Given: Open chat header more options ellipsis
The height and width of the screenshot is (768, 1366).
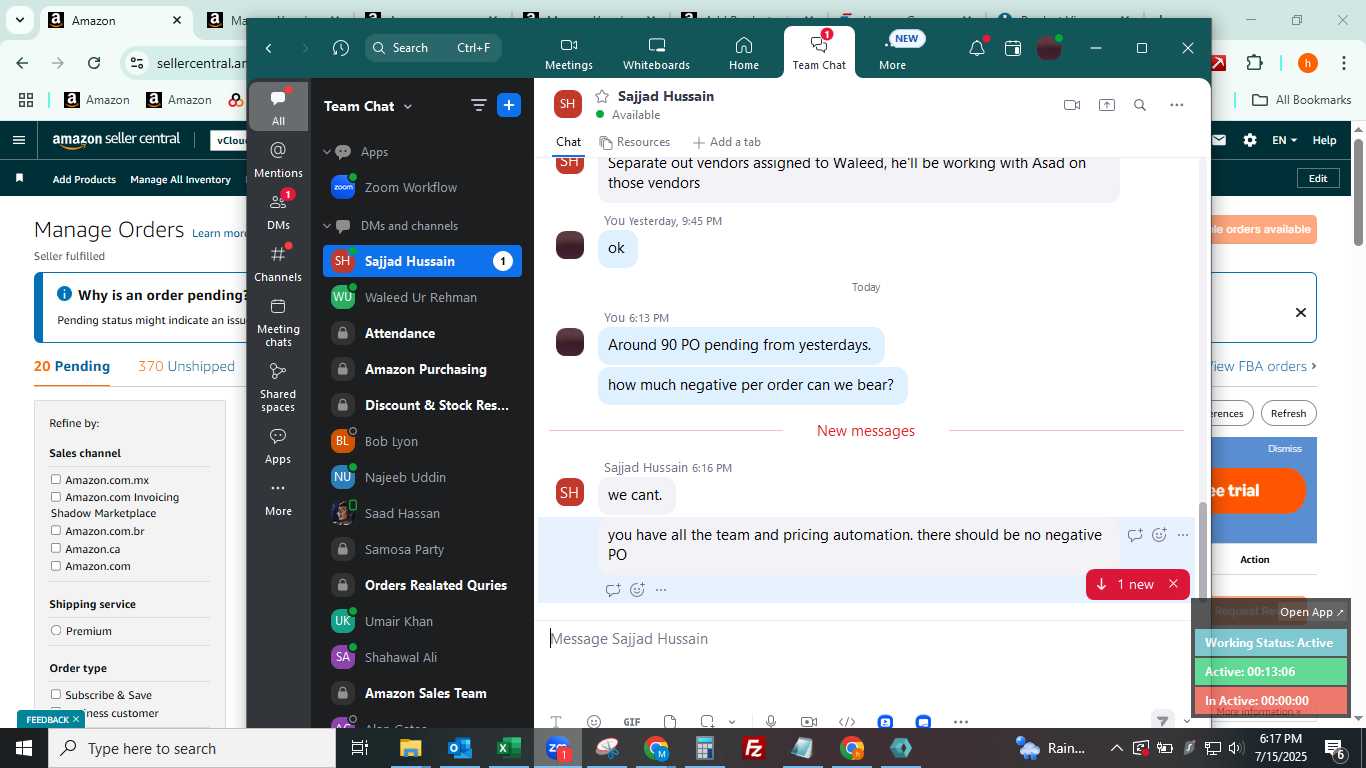Looking at the screenshot, I should 1176,105.
